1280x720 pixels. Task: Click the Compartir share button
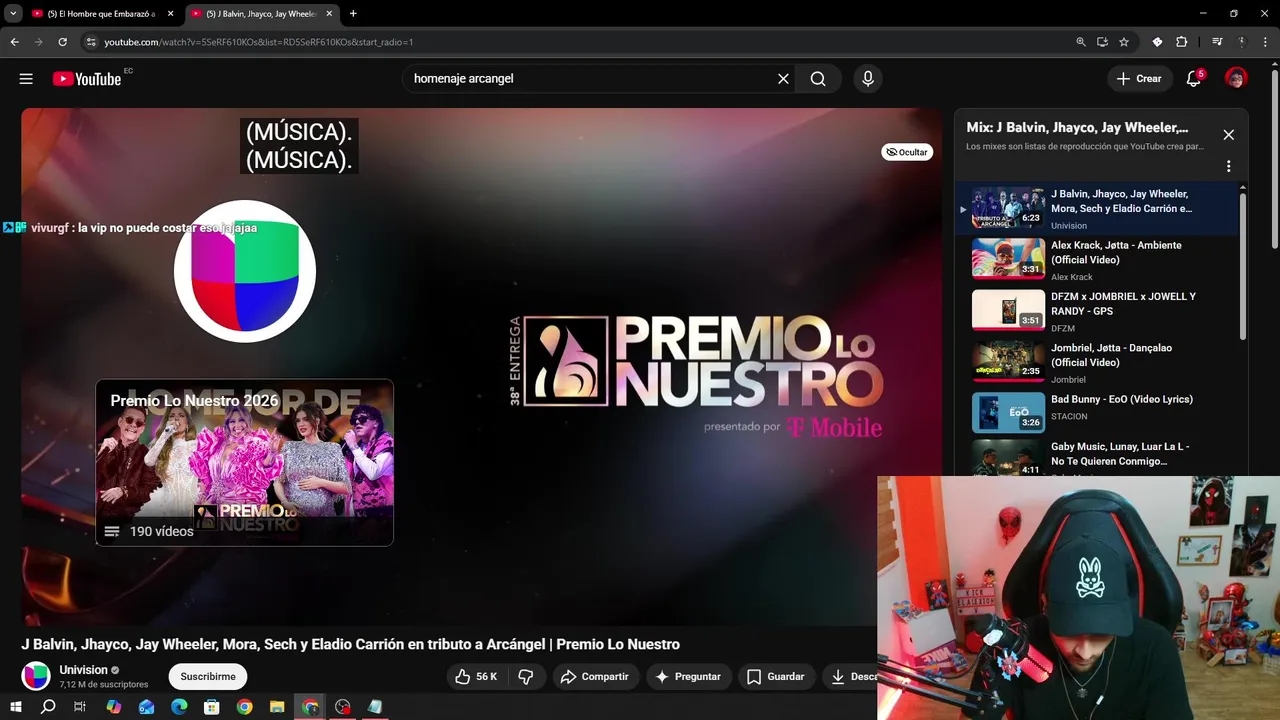(595, 677)
